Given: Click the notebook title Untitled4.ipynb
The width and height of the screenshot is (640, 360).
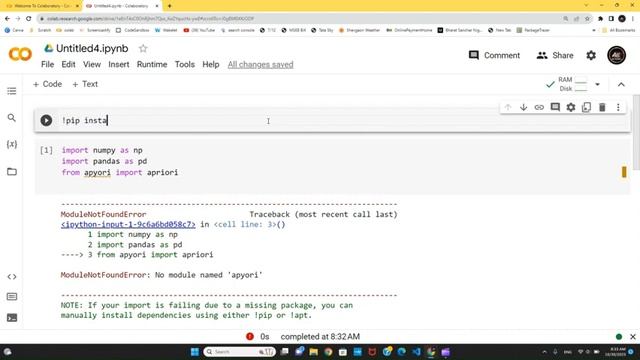Looking at the screenshot, I should [92, 49].
